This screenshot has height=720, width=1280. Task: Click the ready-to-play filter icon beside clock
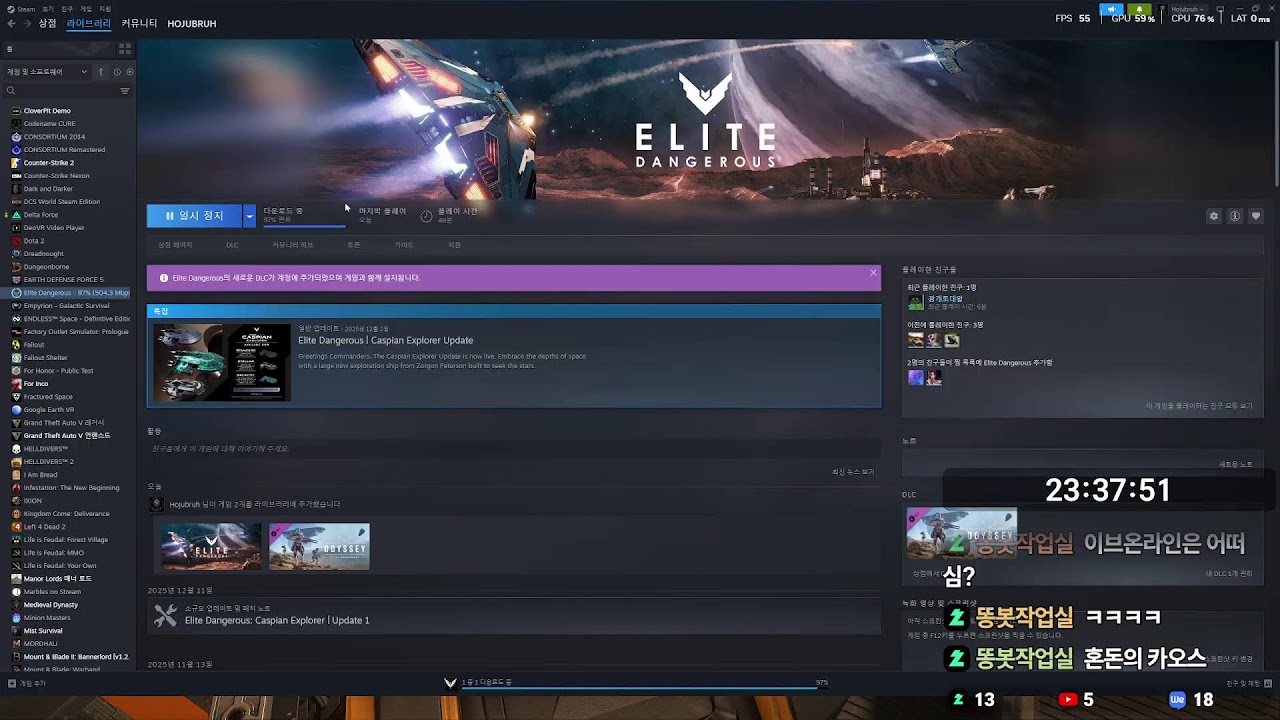129,72
